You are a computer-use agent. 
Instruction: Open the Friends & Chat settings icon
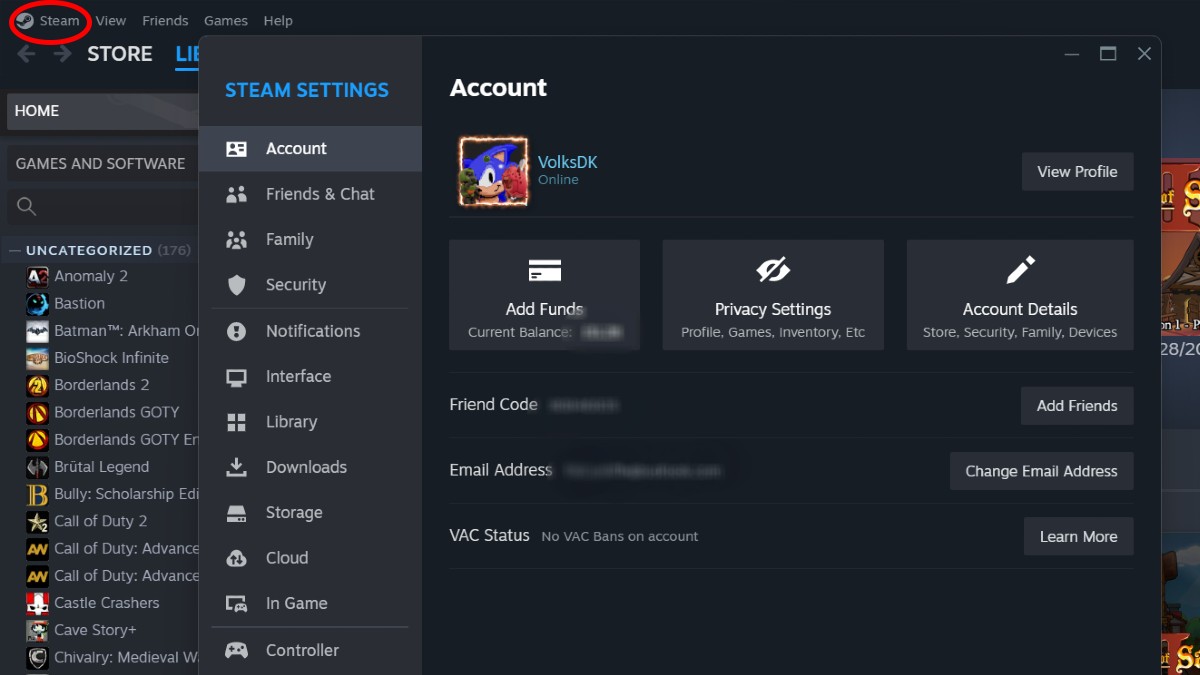tap(236, 194)
